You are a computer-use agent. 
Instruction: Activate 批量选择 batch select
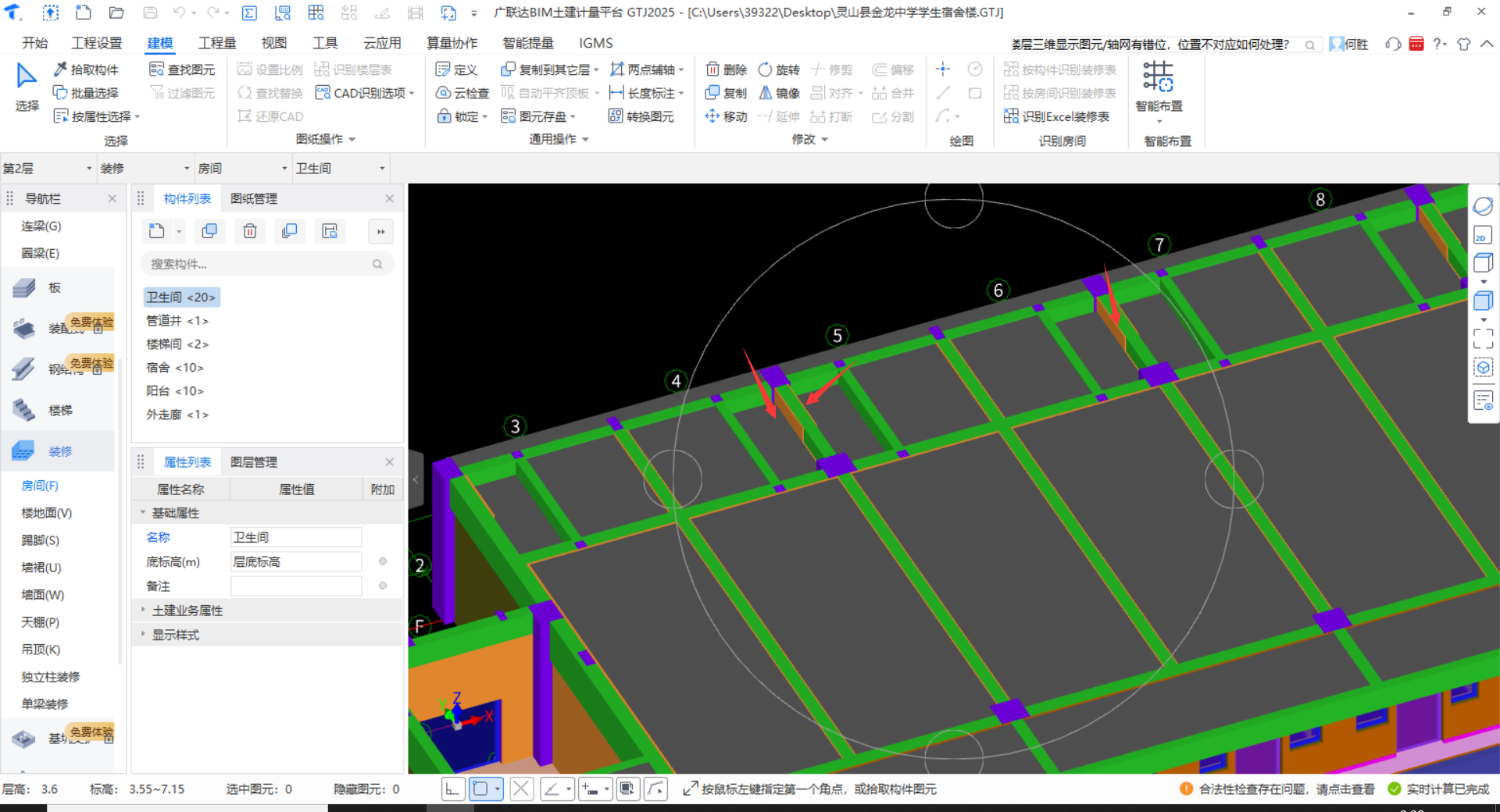coord(86,93)
